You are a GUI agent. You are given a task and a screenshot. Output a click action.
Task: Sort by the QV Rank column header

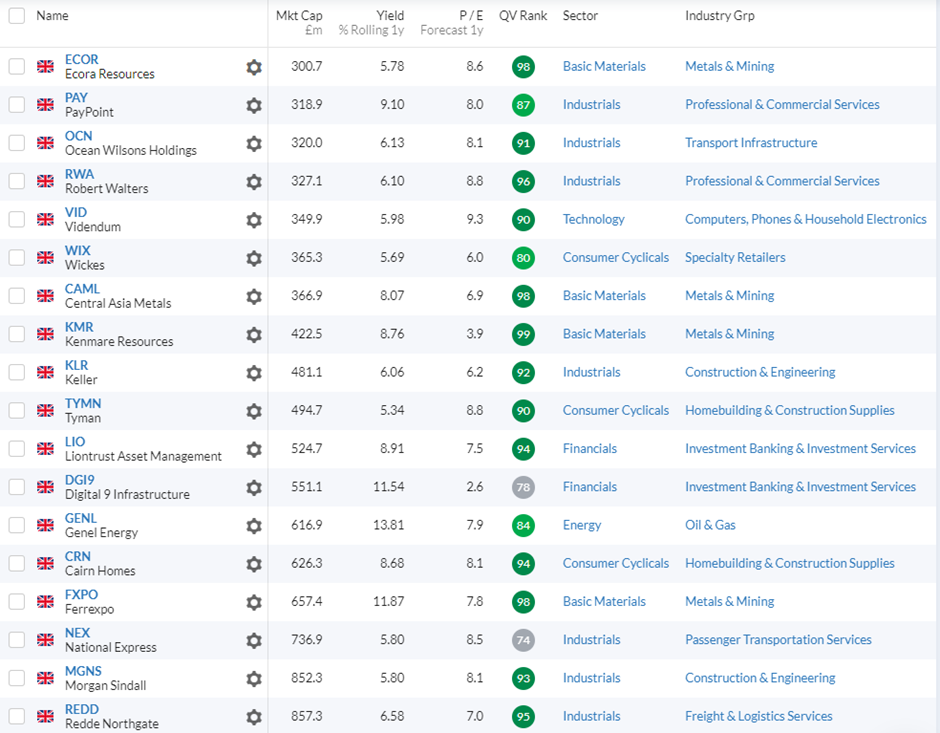[x=523, y=16]
